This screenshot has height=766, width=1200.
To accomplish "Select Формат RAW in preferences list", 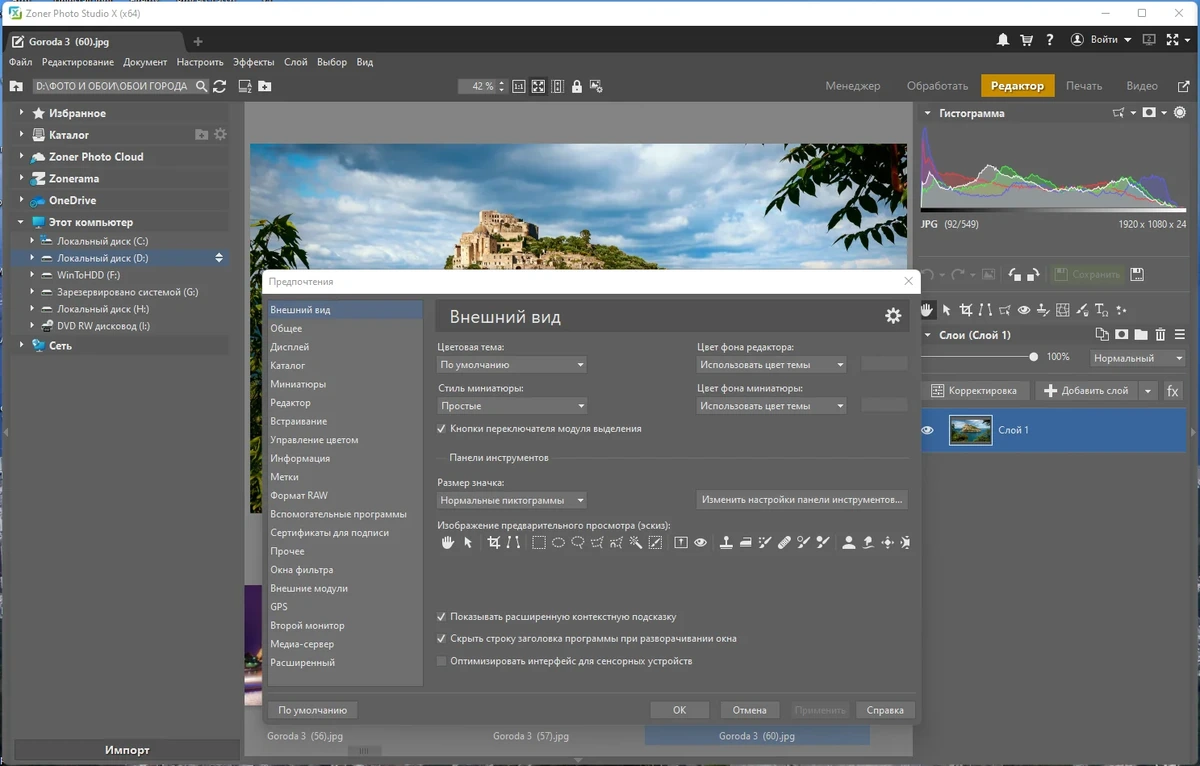I will [x=344, y=496].
